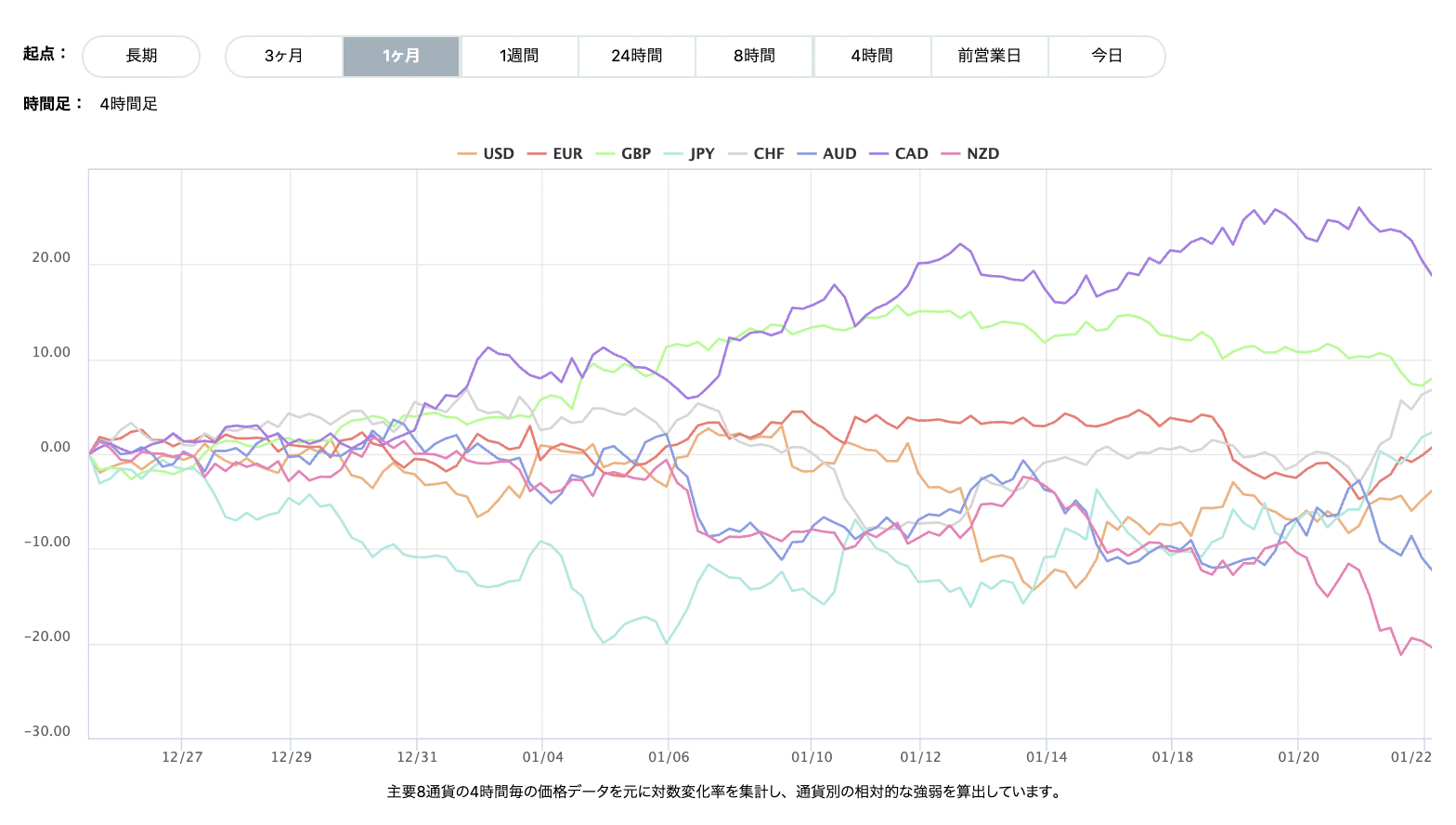
Task: Switch to the 今日 period tab
Action: pos(1107,56)
